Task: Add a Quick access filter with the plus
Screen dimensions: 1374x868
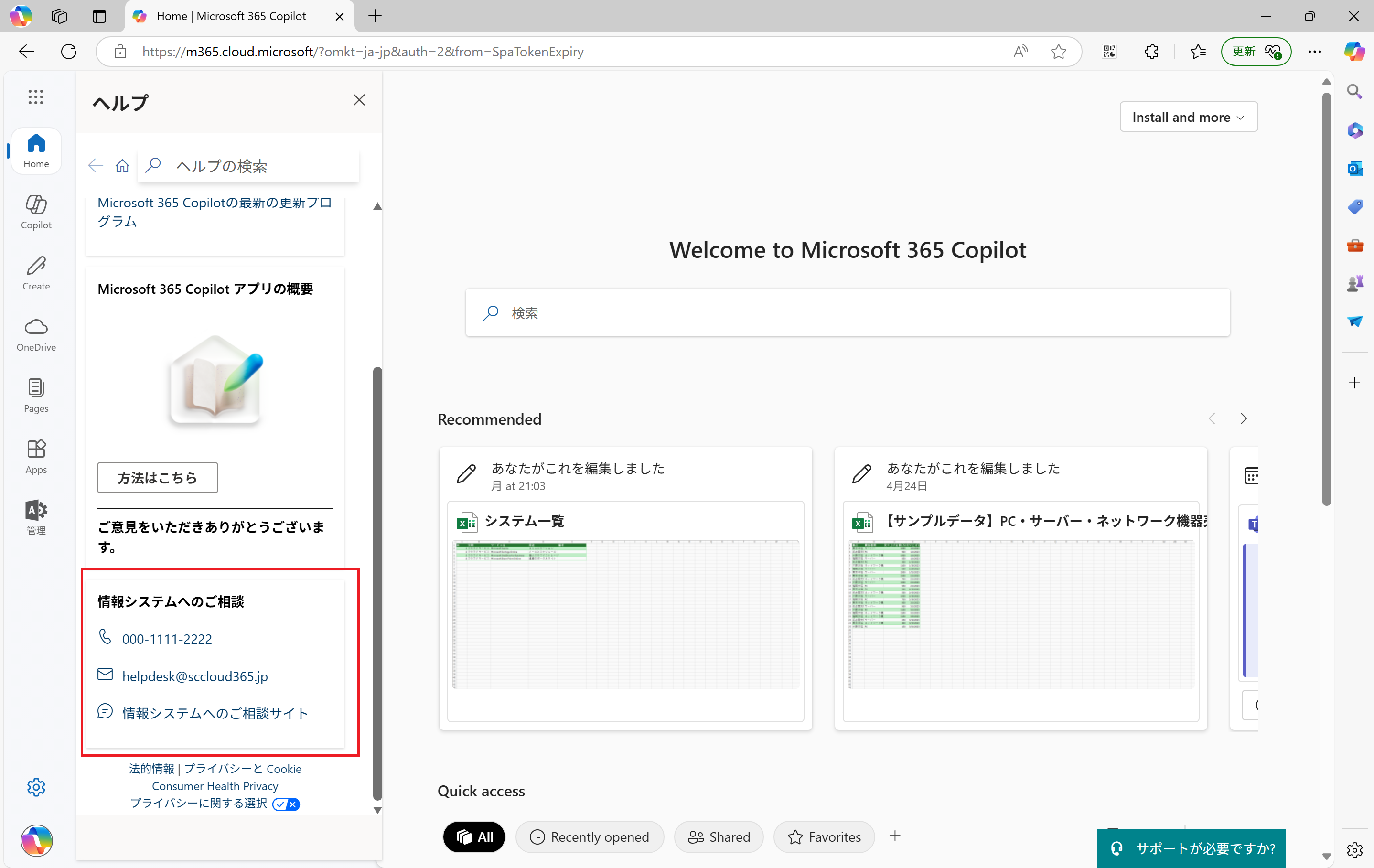Action: click(895, 836)
